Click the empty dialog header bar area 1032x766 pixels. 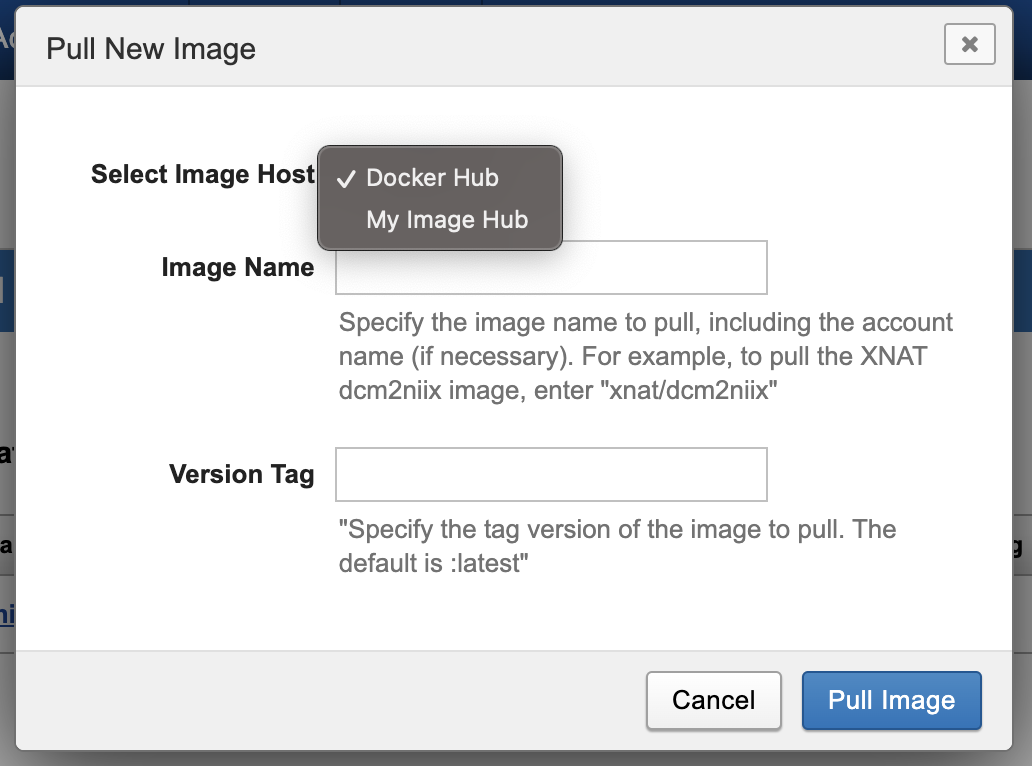(600, 48)
